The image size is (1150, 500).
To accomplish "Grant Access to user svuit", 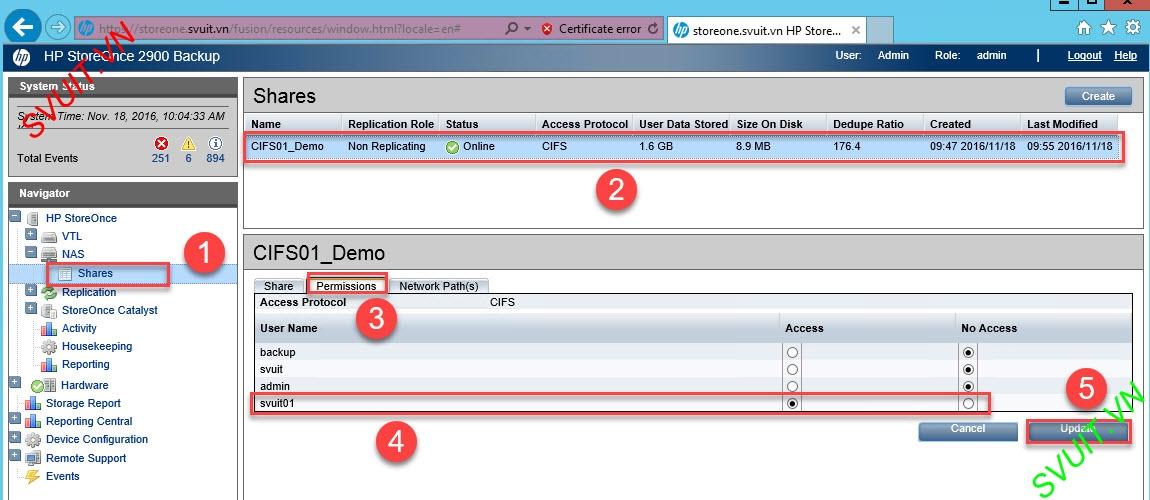I will [792, 370].
